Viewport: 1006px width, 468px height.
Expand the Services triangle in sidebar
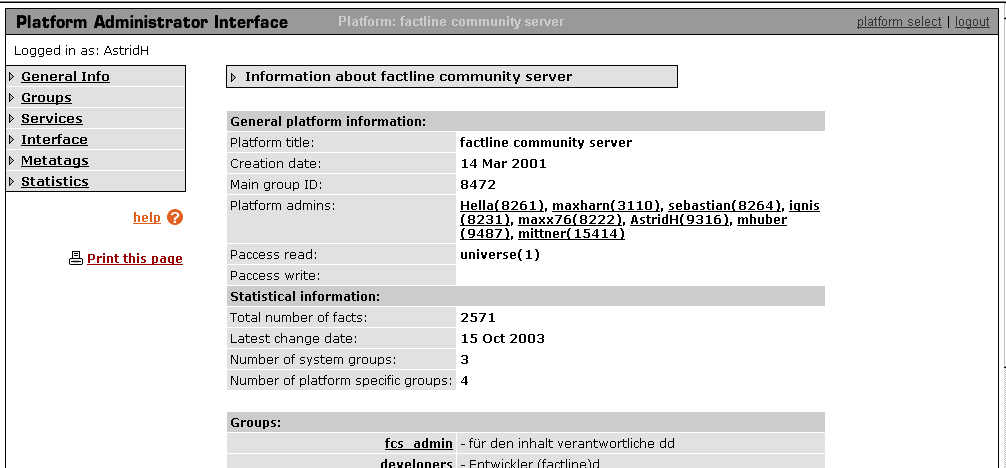(x=12, y=119)
